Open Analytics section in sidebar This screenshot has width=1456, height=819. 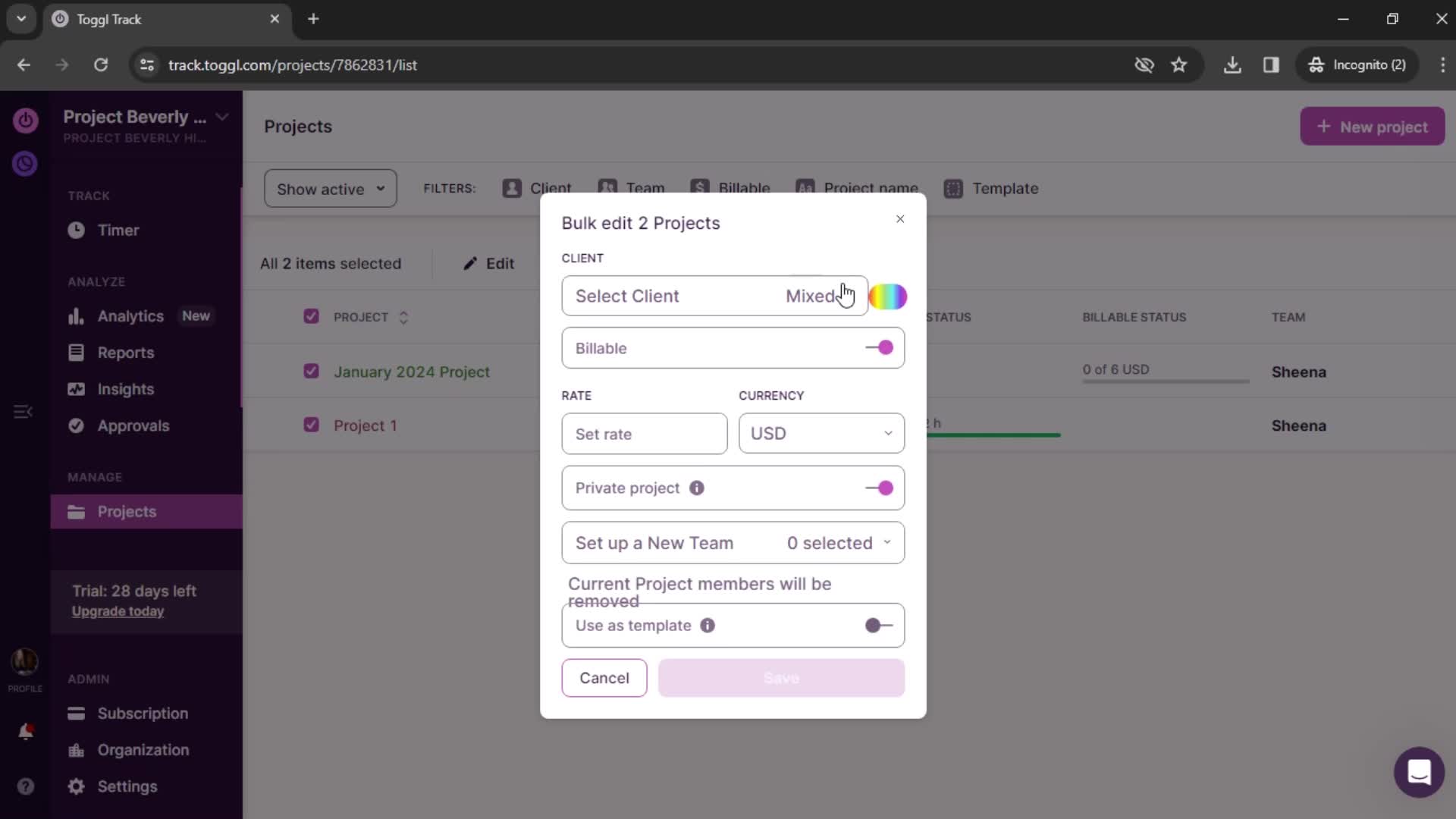coord(130,316)
